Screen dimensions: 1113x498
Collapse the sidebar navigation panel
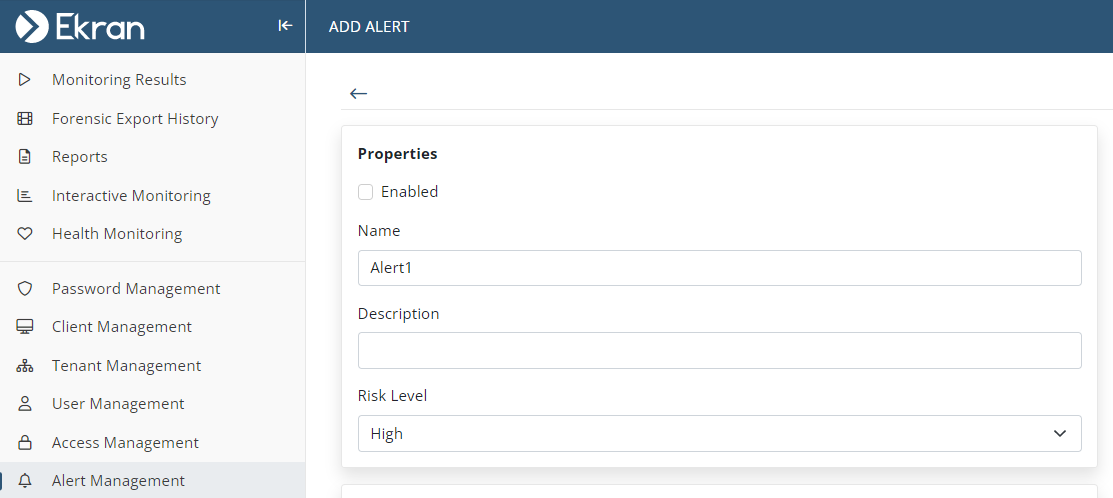(x=285, y=26)
